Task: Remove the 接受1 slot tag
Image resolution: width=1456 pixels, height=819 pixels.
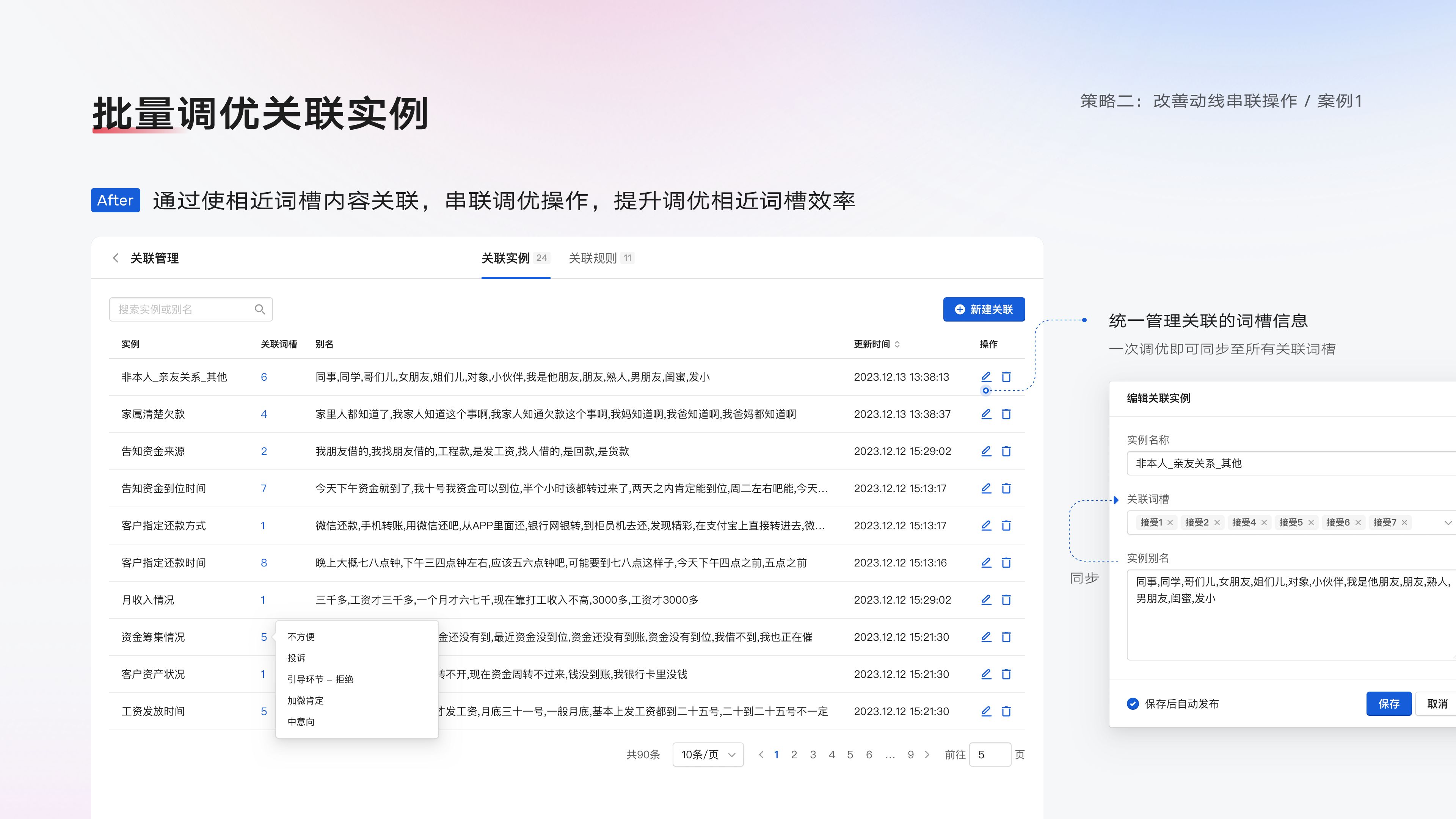Action: (1170, 522)
